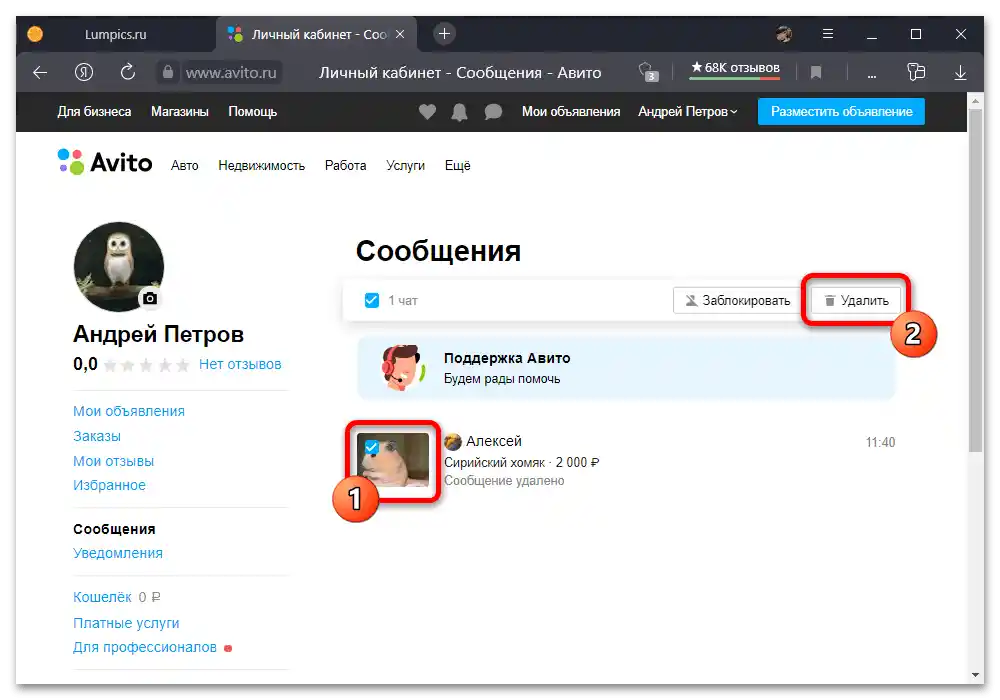The width and height of the screenshot is (1000, 700).
Task: Open the Недвижимость category
Action: [x=261, y=166]
